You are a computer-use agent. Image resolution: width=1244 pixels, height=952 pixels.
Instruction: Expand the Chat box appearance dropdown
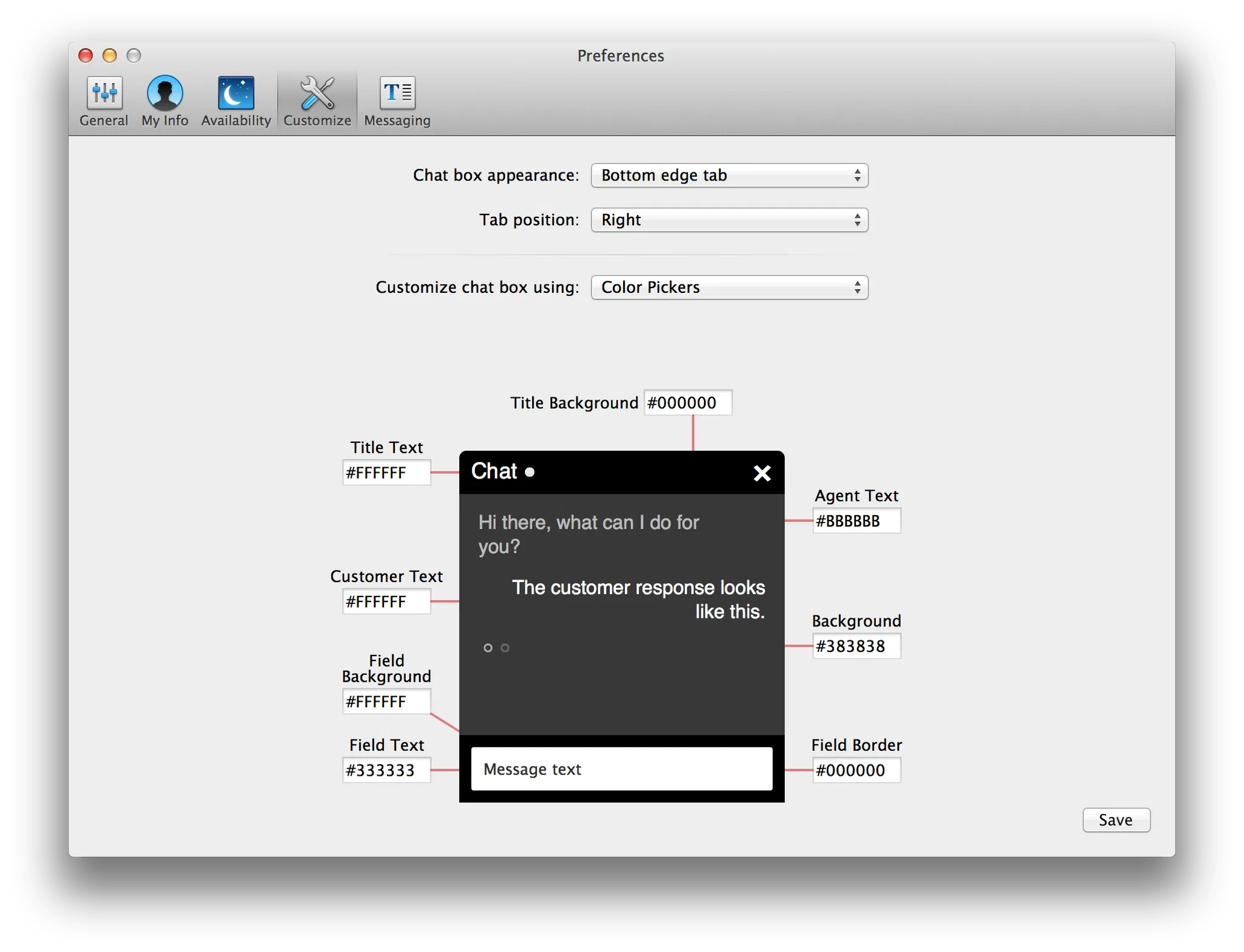tap(729, 176)
